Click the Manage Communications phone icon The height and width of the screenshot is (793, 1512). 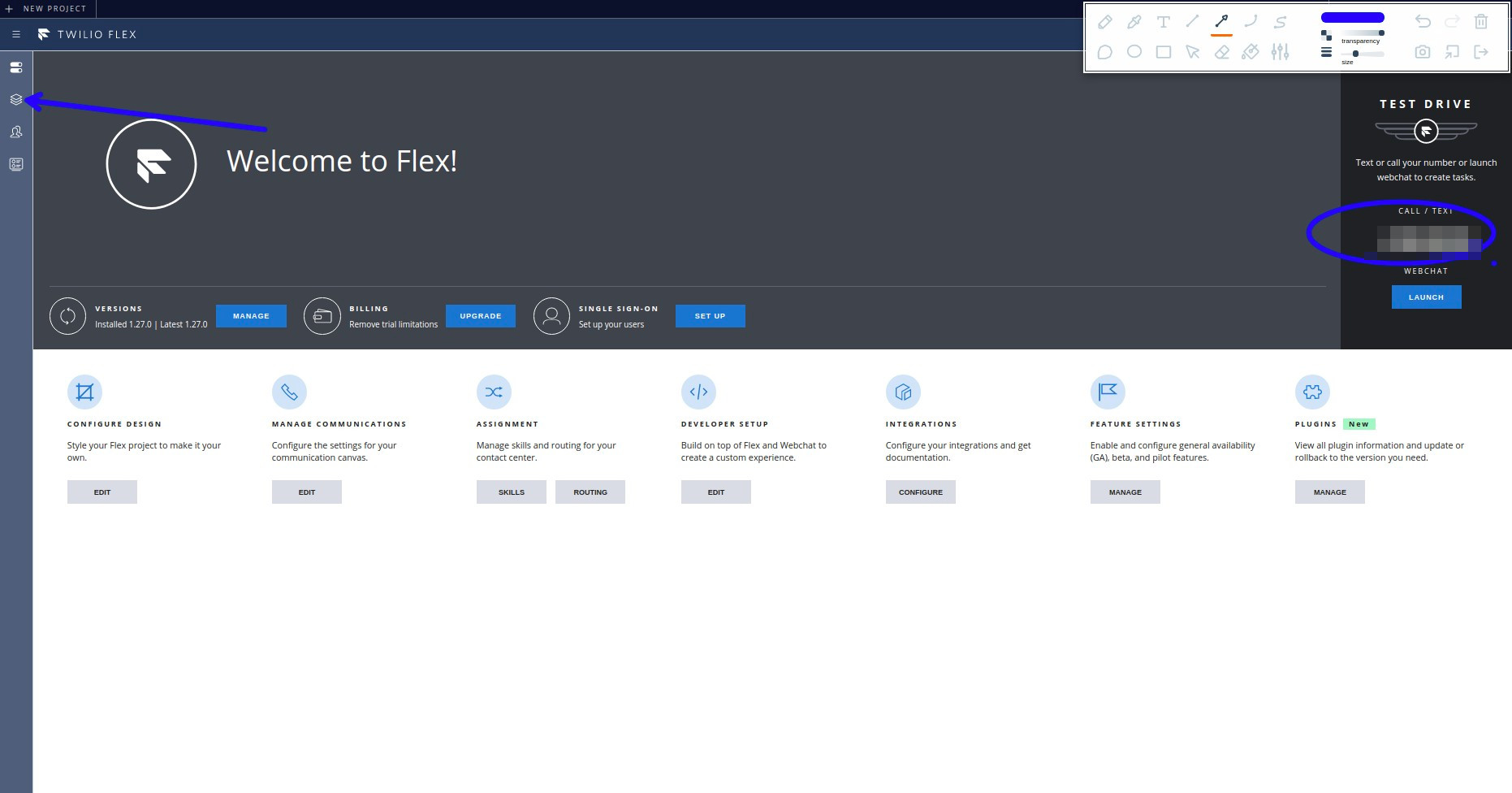[289, 392]
